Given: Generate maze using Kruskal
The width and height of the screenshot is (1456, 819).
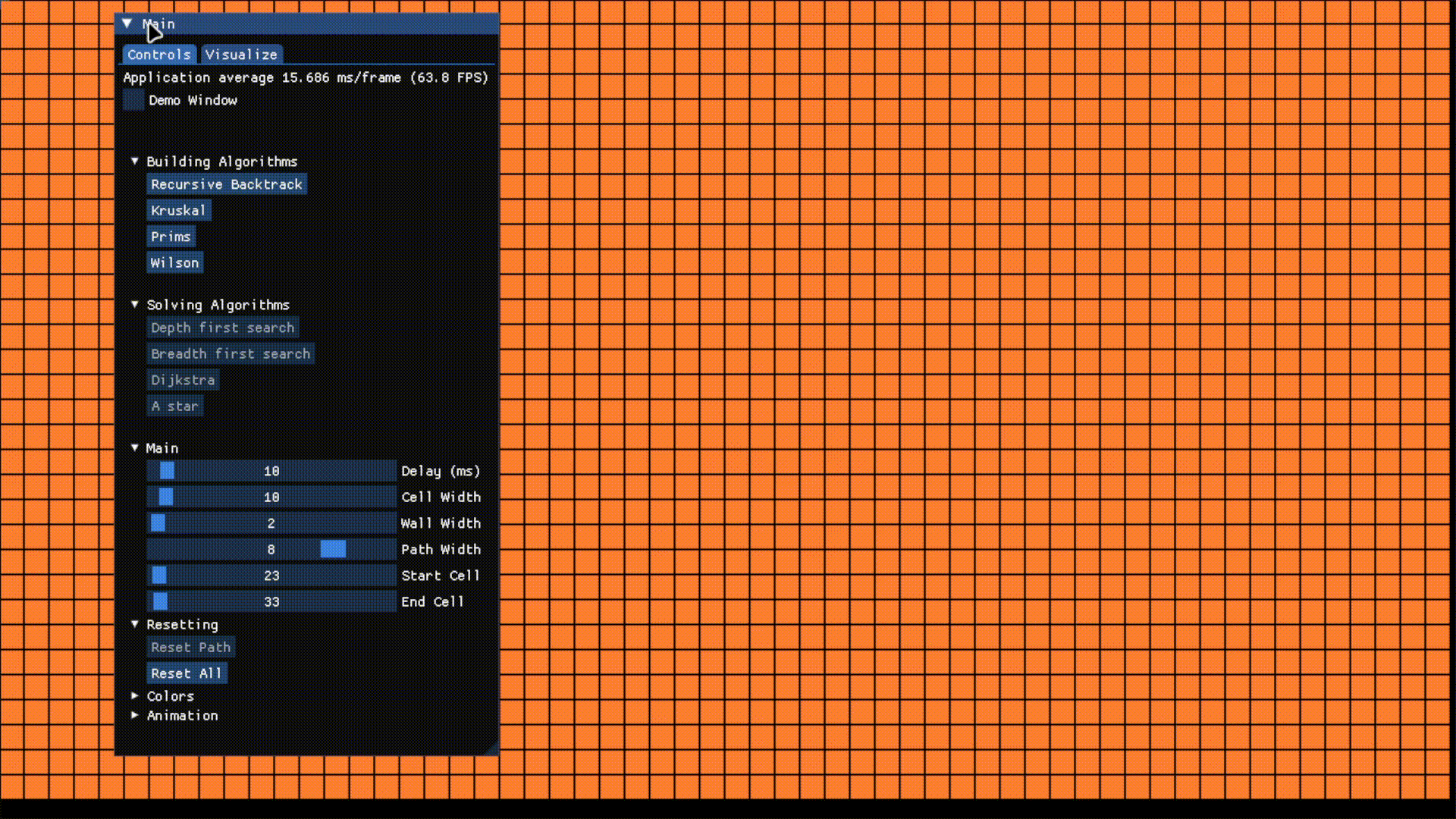Looking at the screenshot, I should coord(178,211).
